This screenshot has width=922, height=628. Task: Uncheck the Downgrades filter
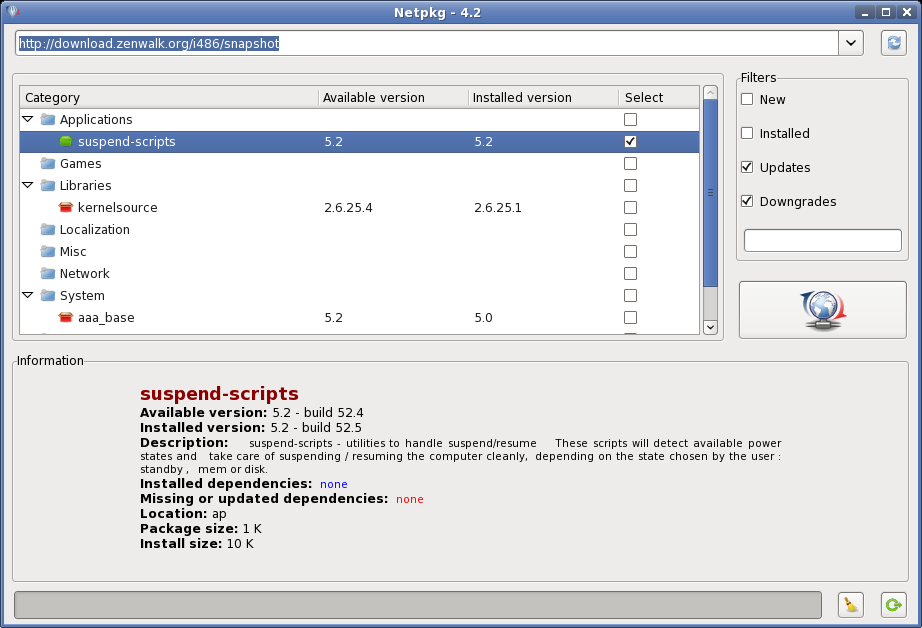[747, 202]
